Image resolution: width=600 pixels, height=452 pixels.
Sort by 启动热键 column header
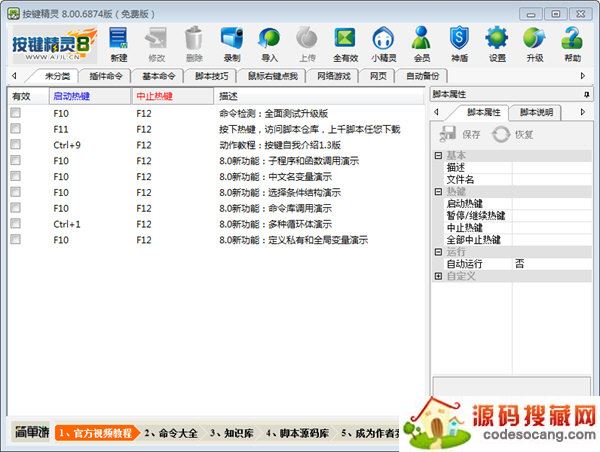(x=90, y=96)
